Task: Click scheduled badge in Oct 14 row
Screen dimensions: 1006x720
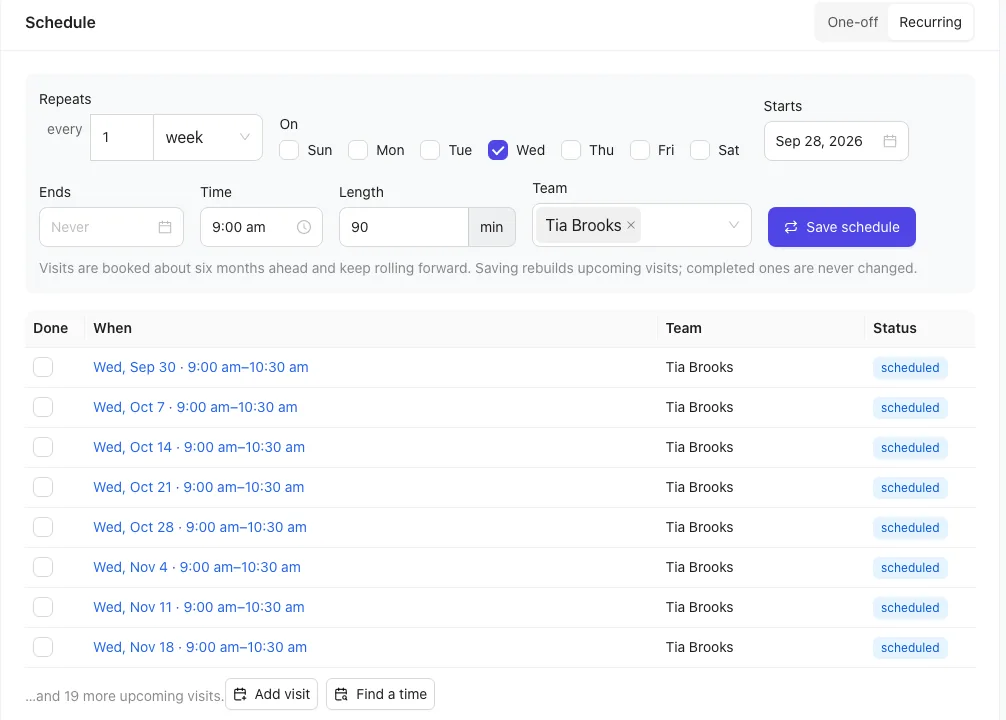Action: (x=910, y=448)
